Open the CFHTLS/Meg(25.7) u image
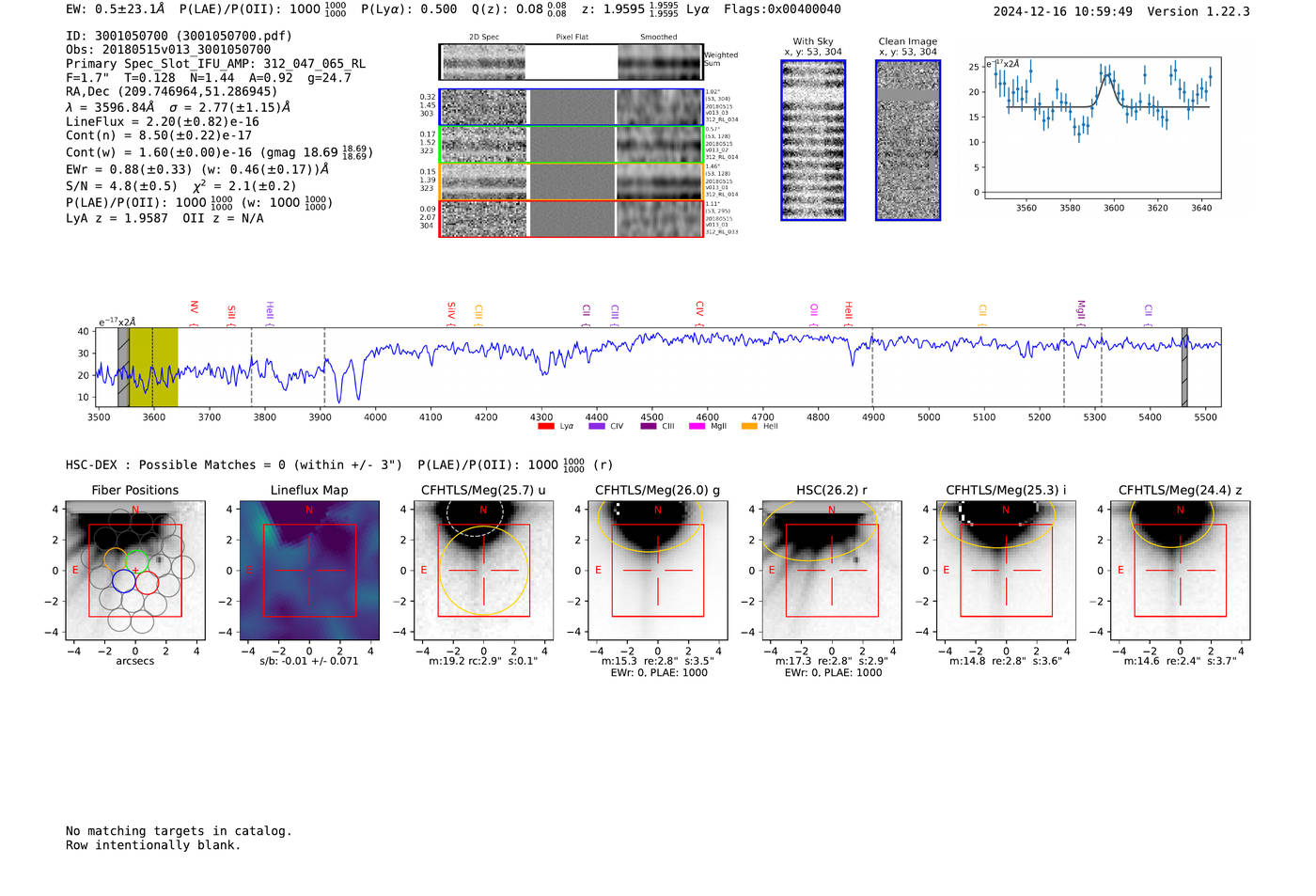Viewport: 1316px width, 896px height. pos(483,571)
